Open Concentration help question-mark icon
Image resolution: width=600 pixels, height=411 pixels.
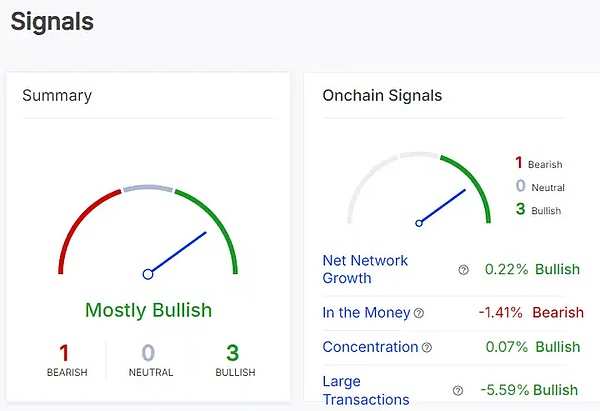pos(427,347)
